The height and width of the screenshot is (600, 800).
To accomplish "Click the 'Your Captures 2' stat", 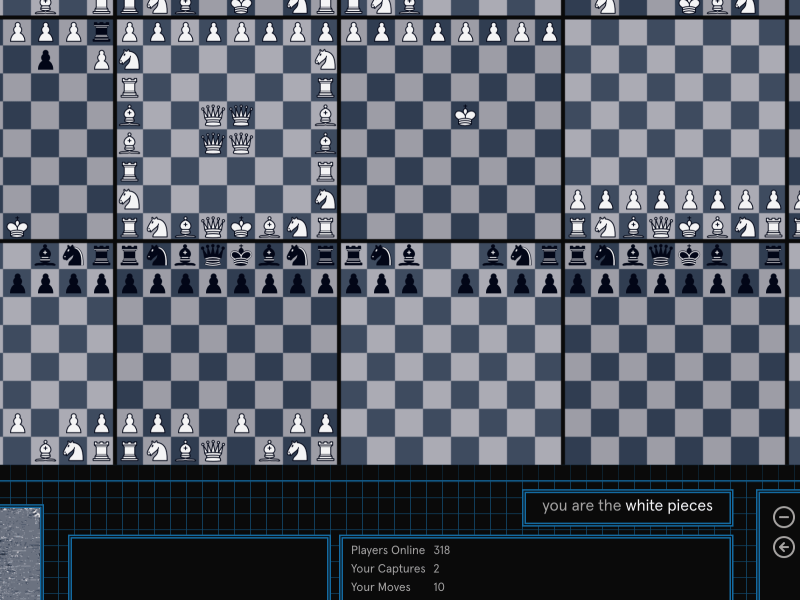I will 395,568.
